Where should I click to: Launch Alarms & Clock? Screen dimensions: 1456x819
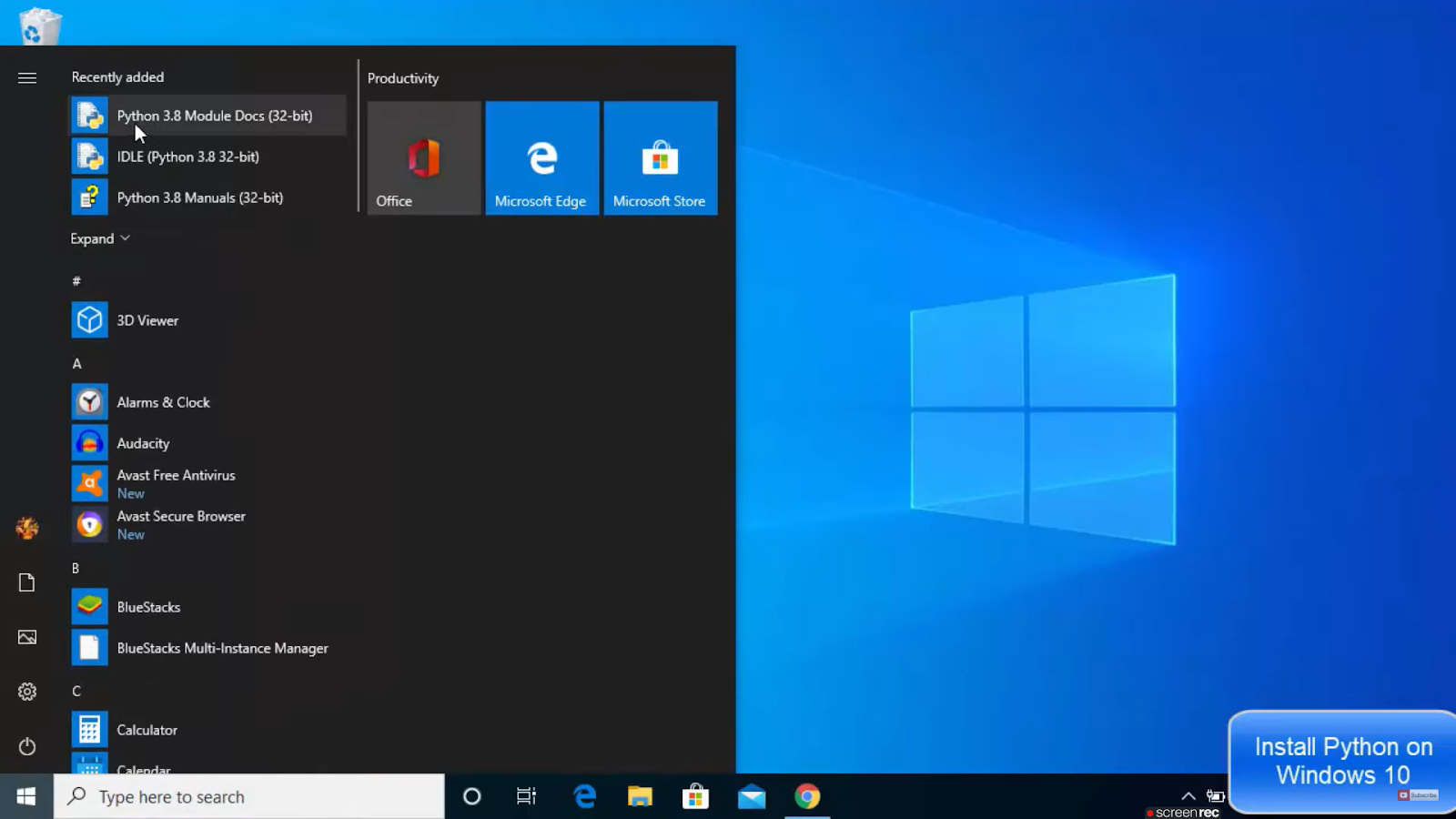(207, 402)
